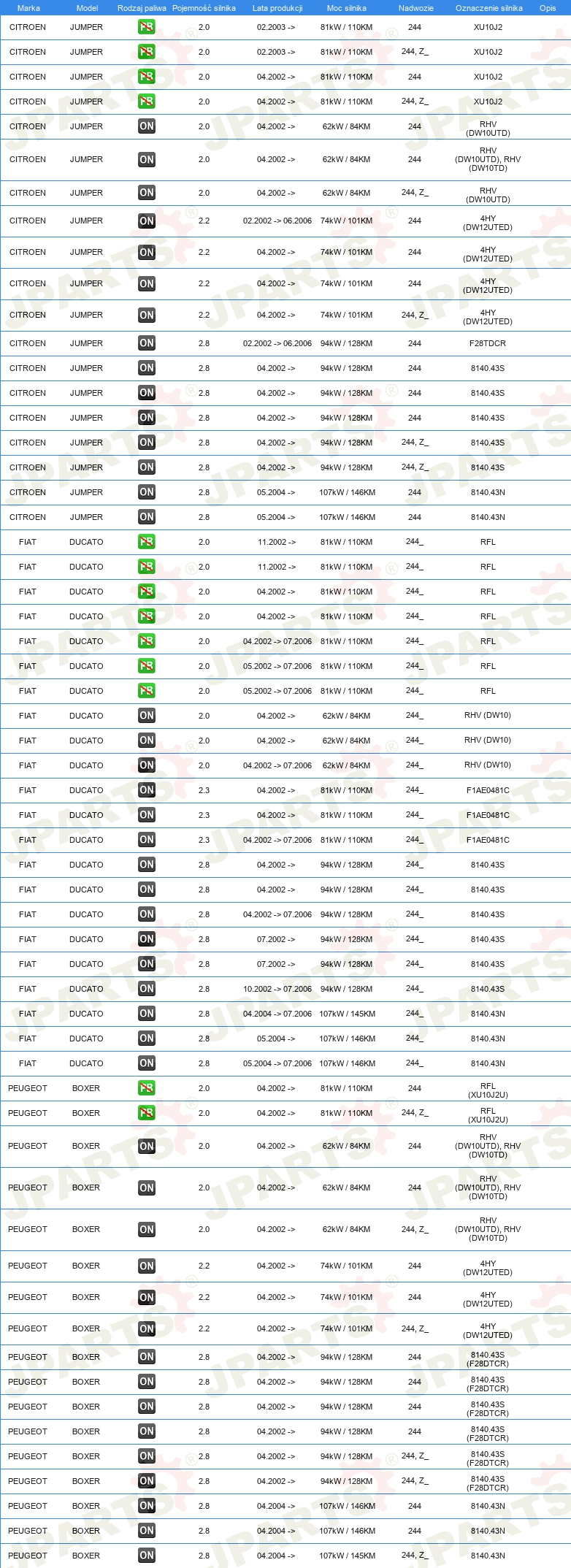Click the Moc silnika column header
This screenshot has width=571, height=1568.
pyautogui.click(x=347, y=8)
